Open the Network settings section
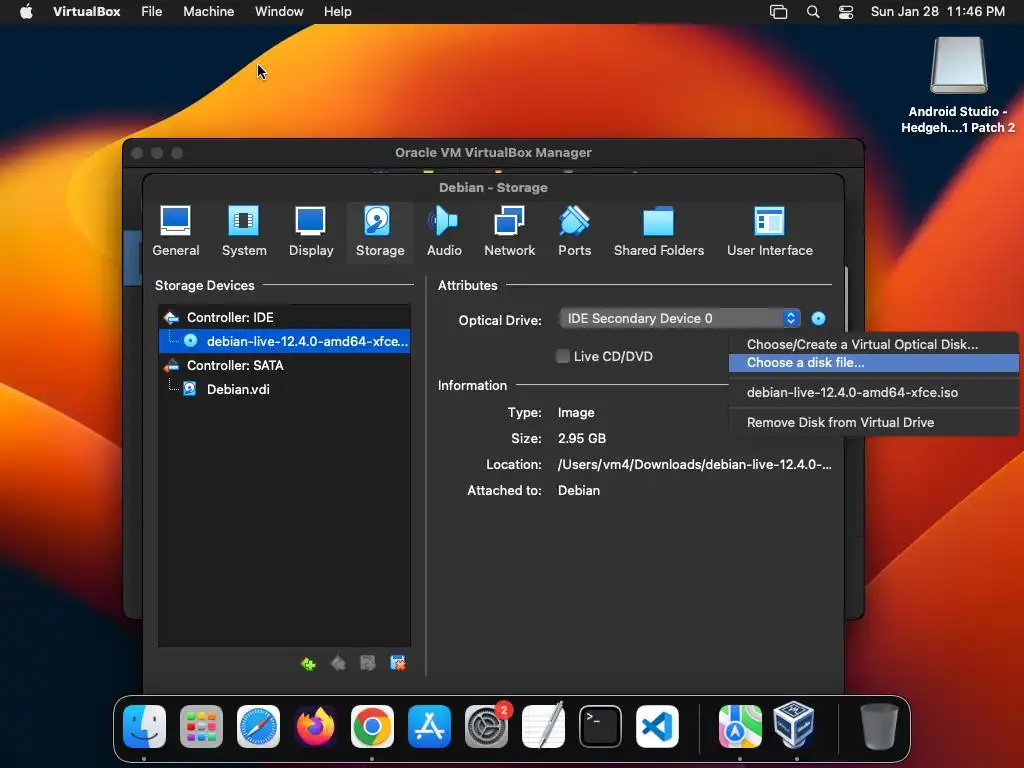1024x768 pixels. (x=509, y=231)
